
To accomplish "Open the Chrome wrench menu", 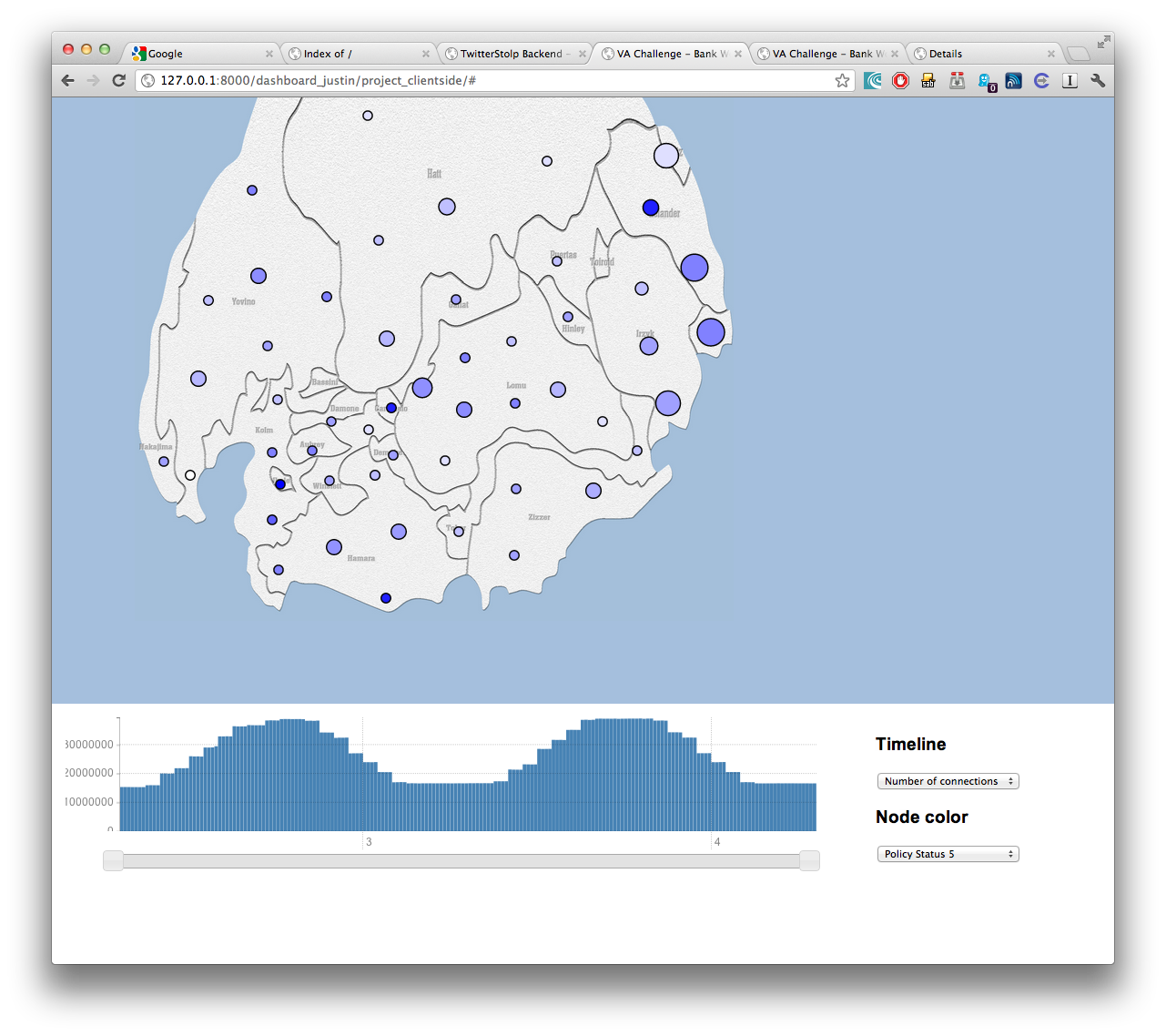I will point(1098,80).
